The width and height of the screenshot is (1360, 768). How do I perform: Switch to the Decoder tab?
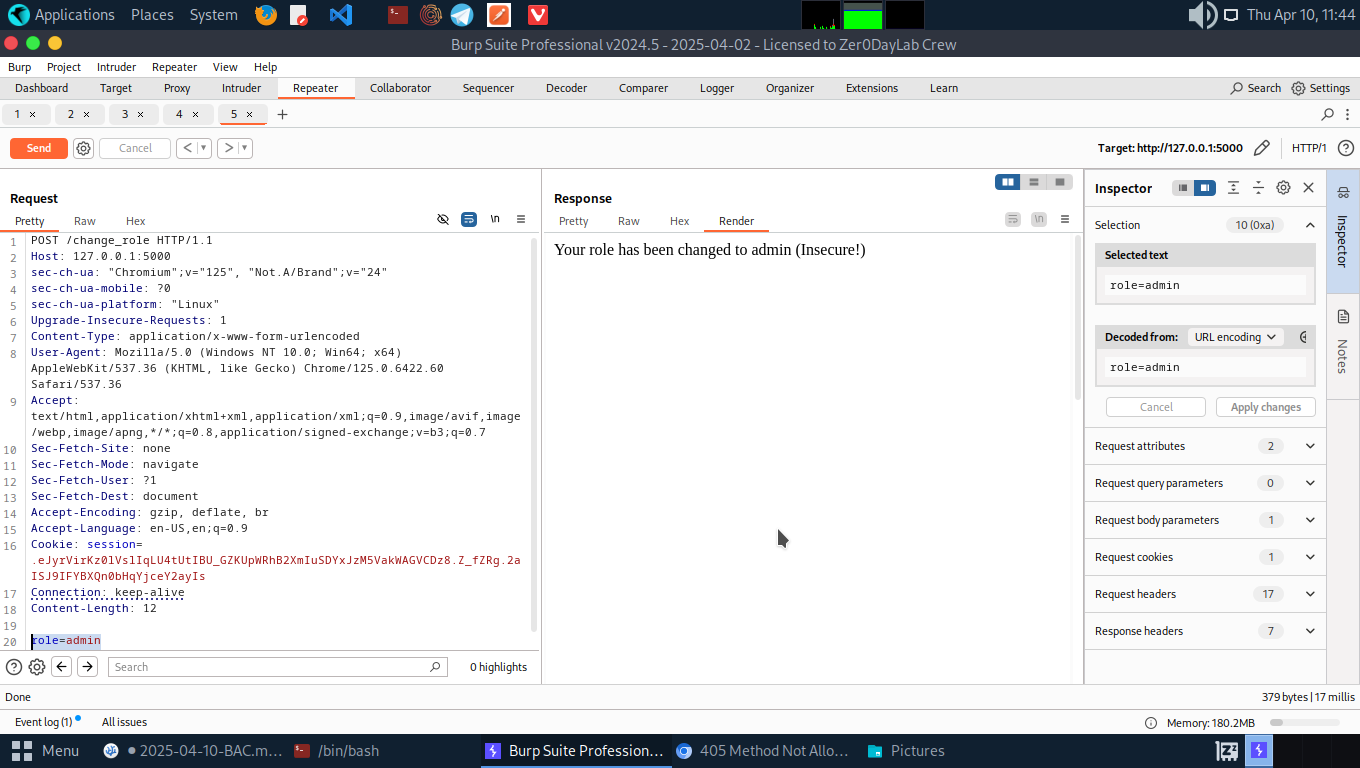click(x=566, y=88)
